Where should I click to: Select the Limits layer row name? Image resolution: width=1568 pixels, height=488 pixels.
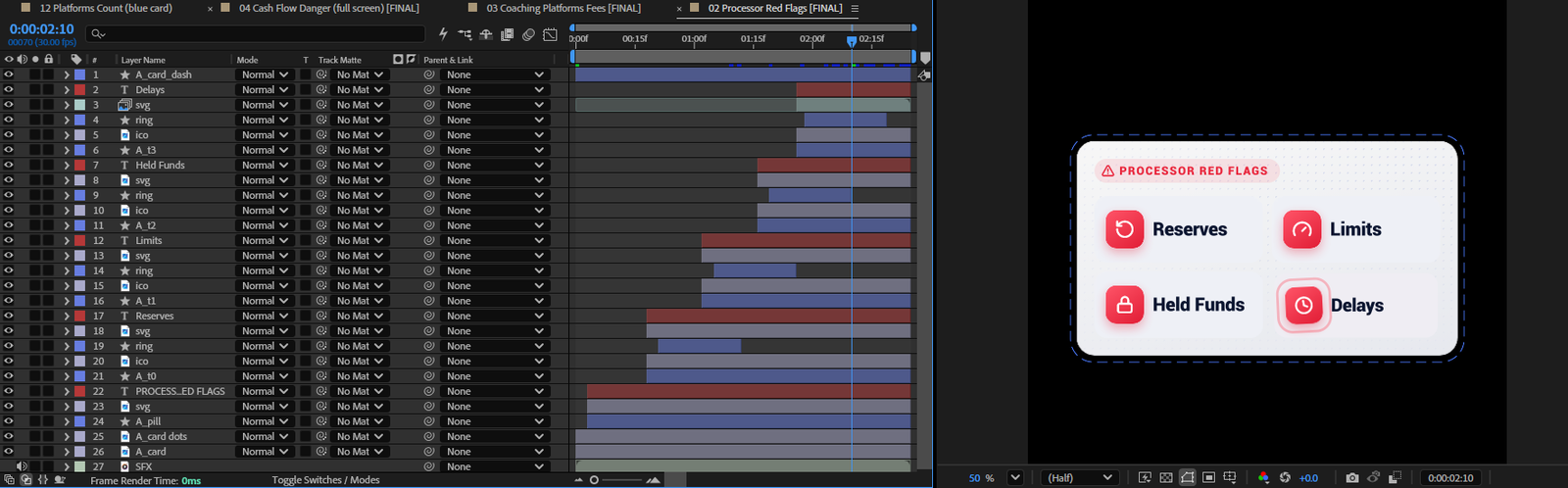148,240
